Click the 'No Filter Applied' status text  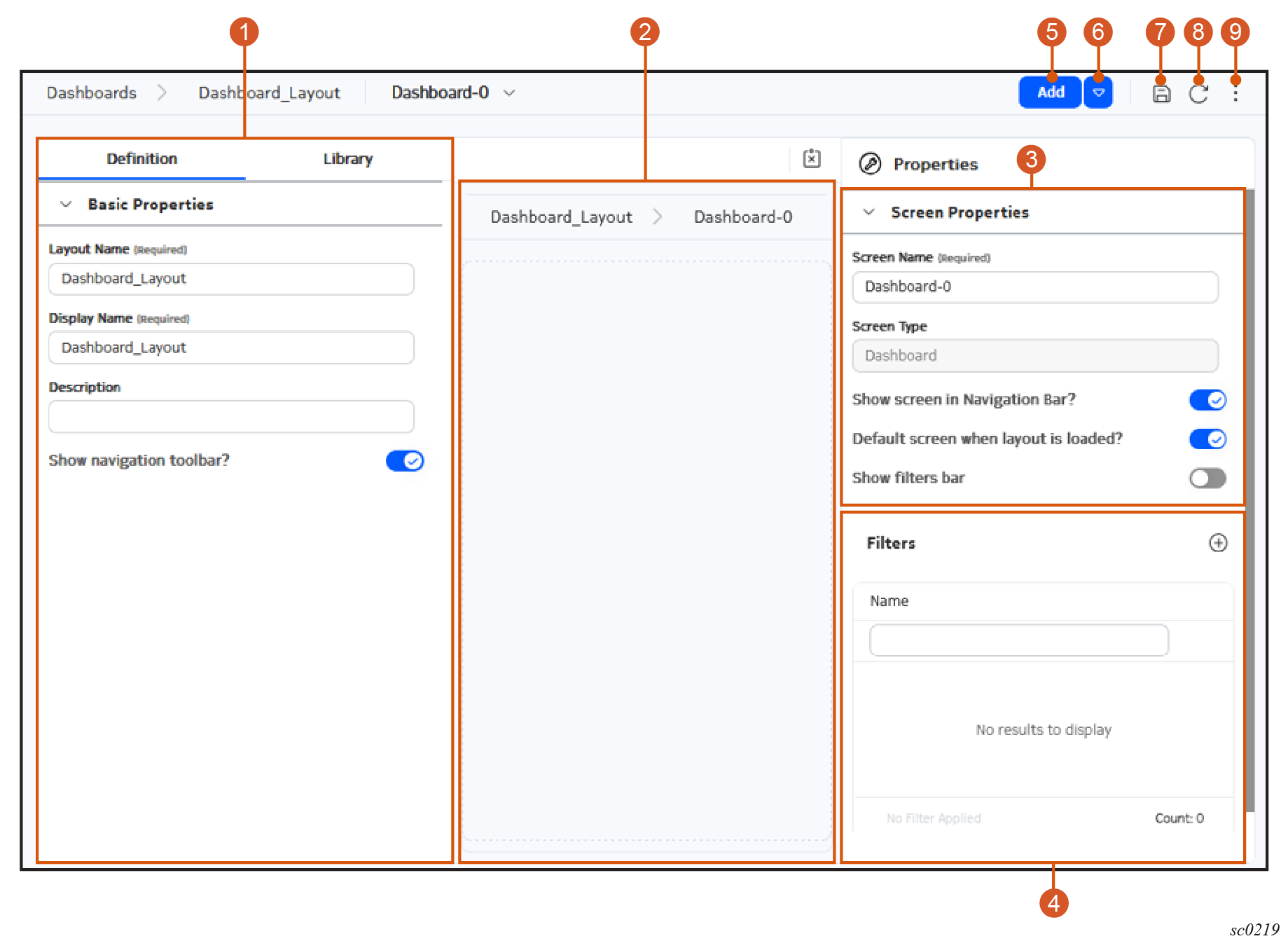[x=934, y=818]
